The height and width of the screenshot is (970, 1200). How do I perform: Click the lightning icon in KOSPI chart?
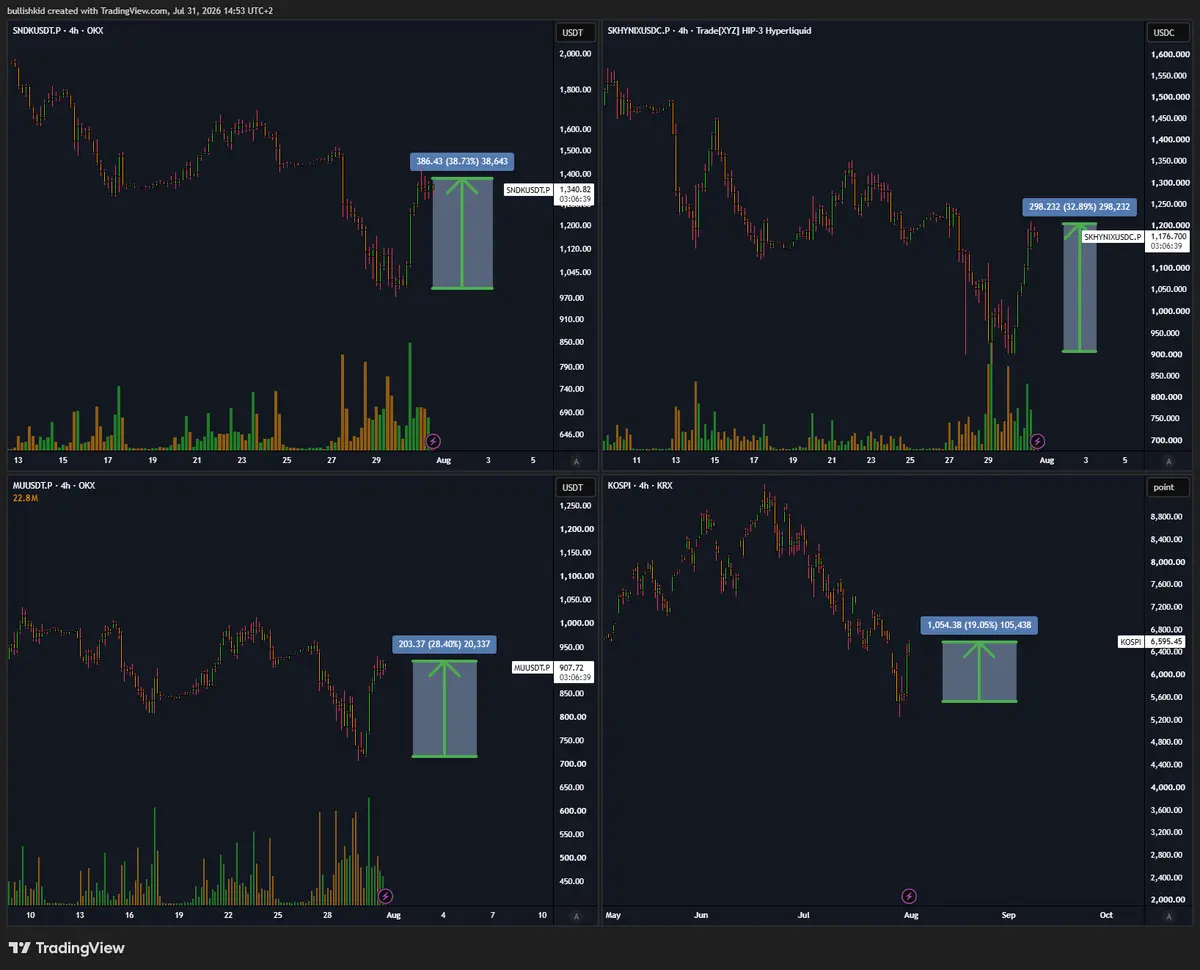click(x=909, y=895)
